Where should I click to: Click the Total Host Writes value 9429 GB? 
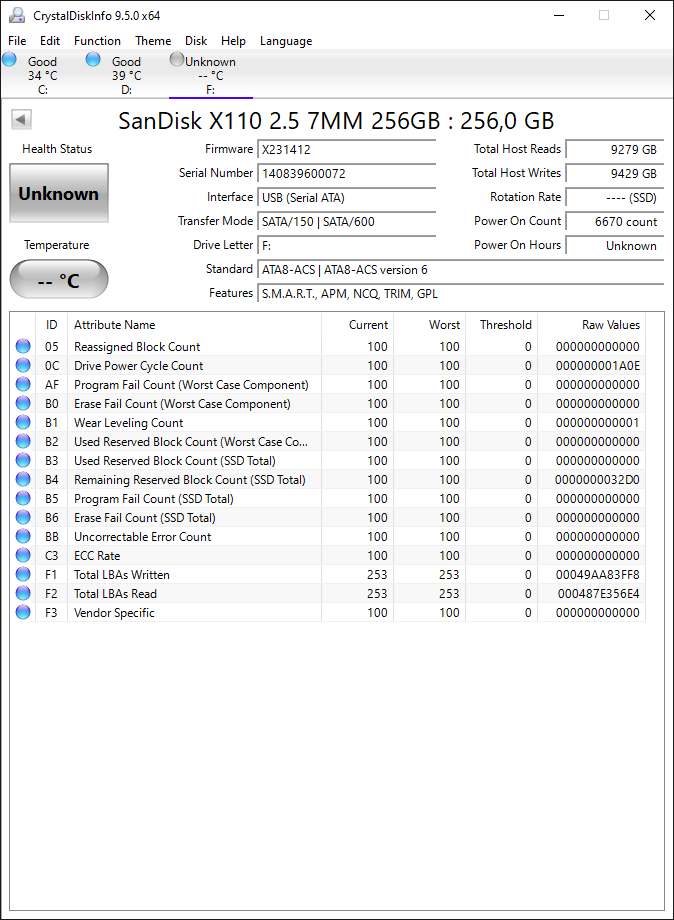(x=615, y=174)
